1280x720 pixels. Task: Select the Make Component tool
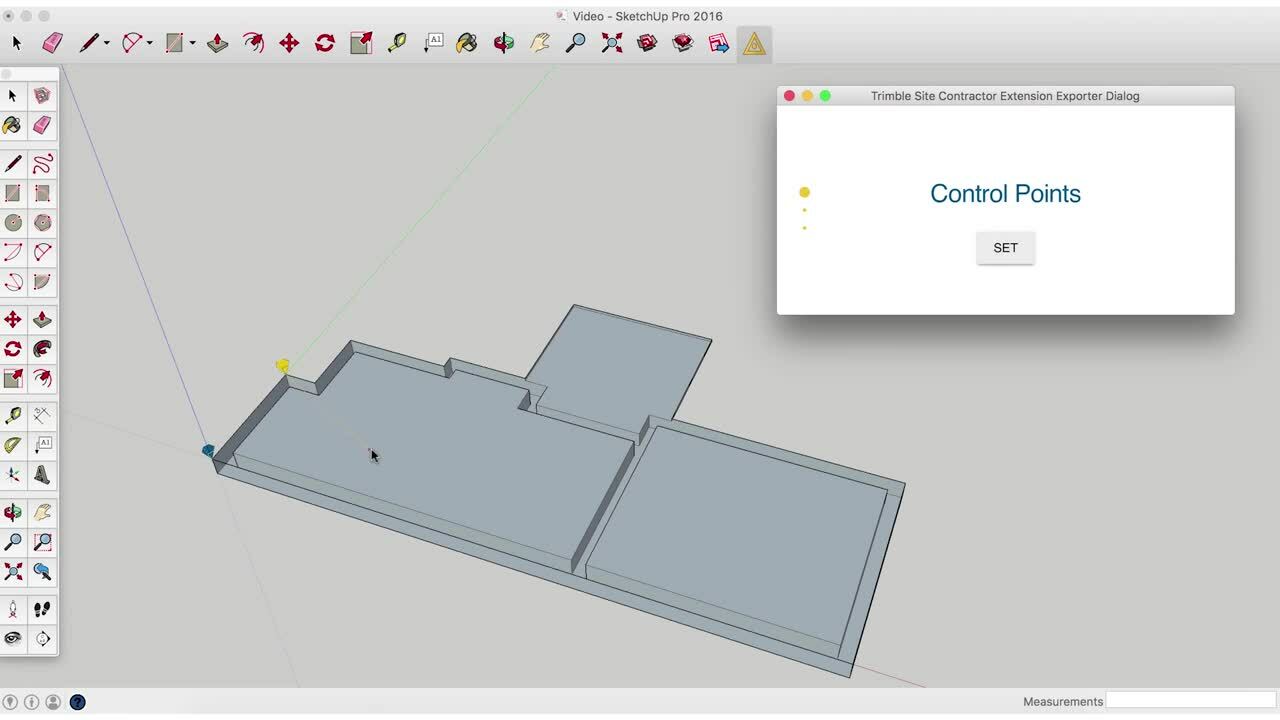click(42, 96)
